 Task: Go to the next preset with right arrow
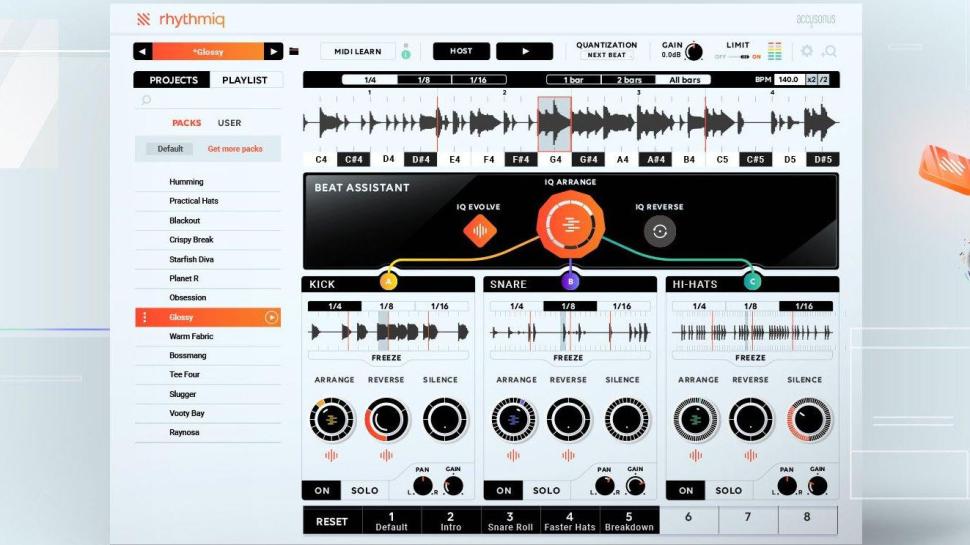pos(273,51)
